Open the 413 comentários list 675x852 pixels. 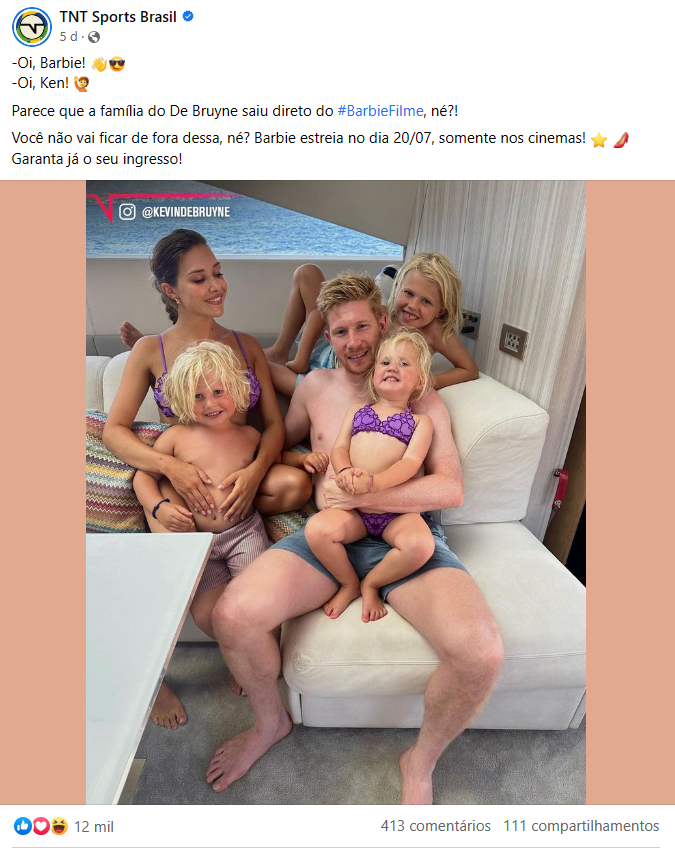[435, 826]
